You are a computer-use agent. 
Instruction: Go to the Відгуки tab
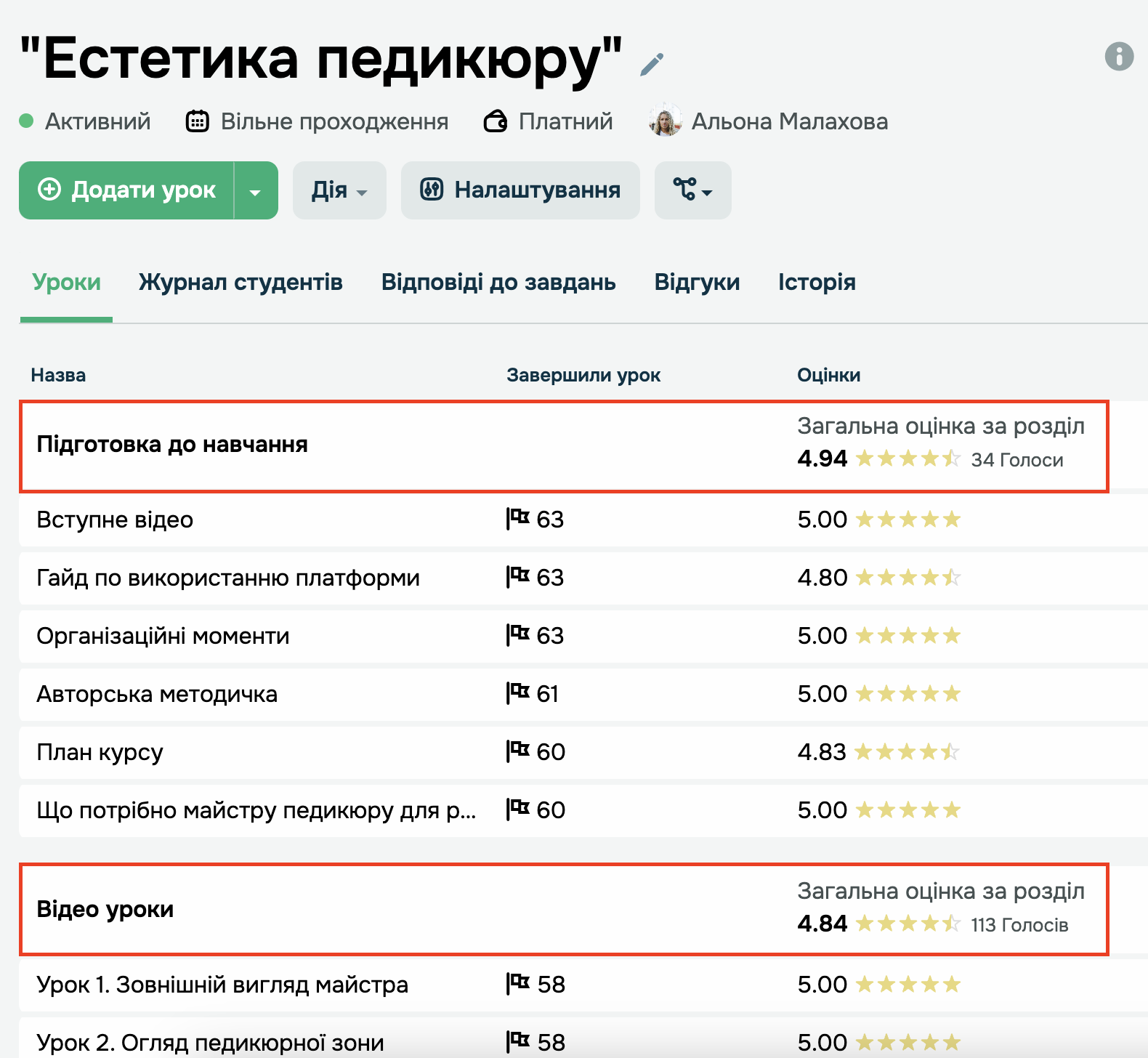point(697,282)
